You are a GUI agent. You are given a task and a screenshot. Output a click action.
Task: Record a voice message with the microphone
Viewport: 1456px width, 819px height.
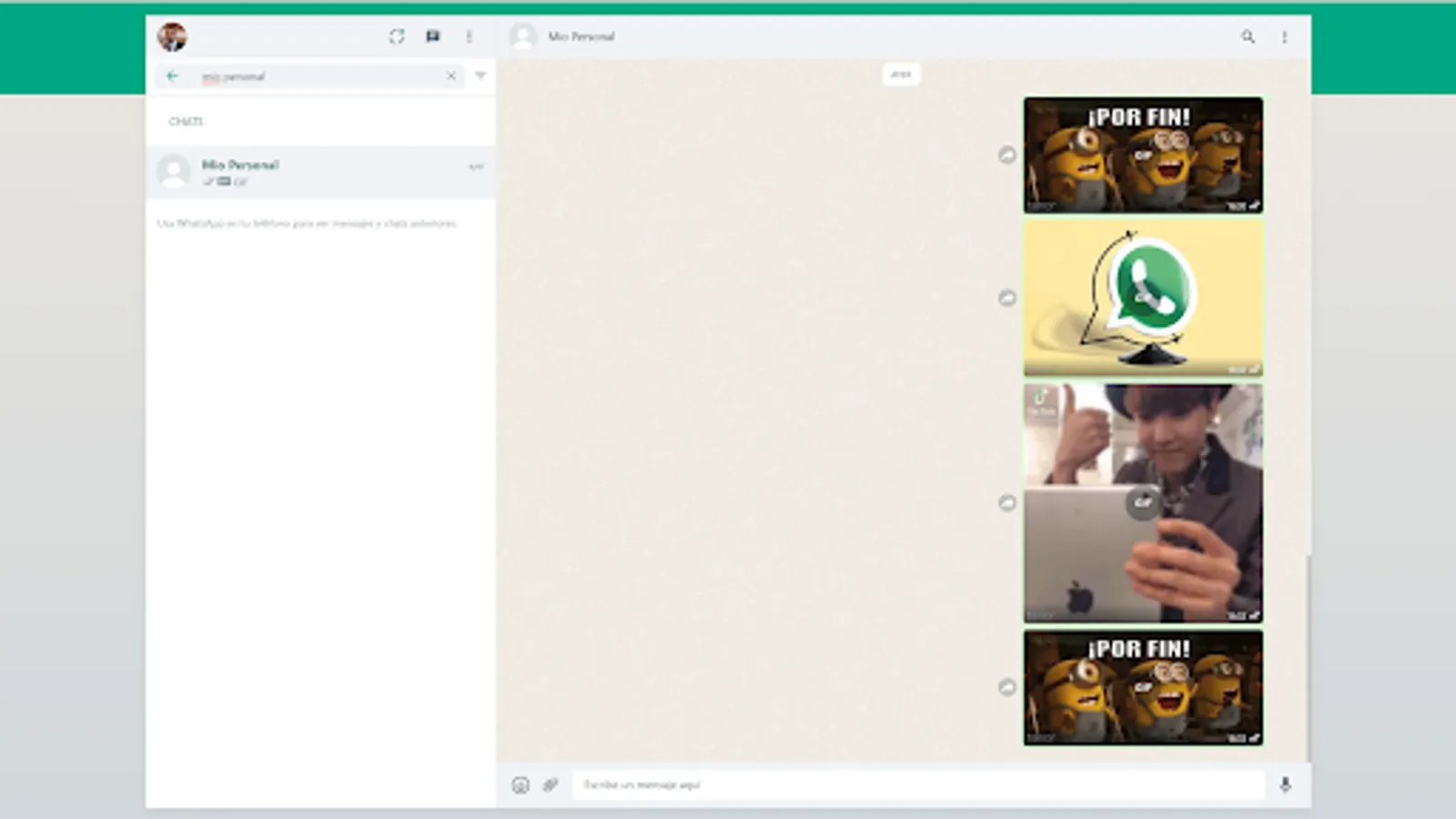(1285, 784)
